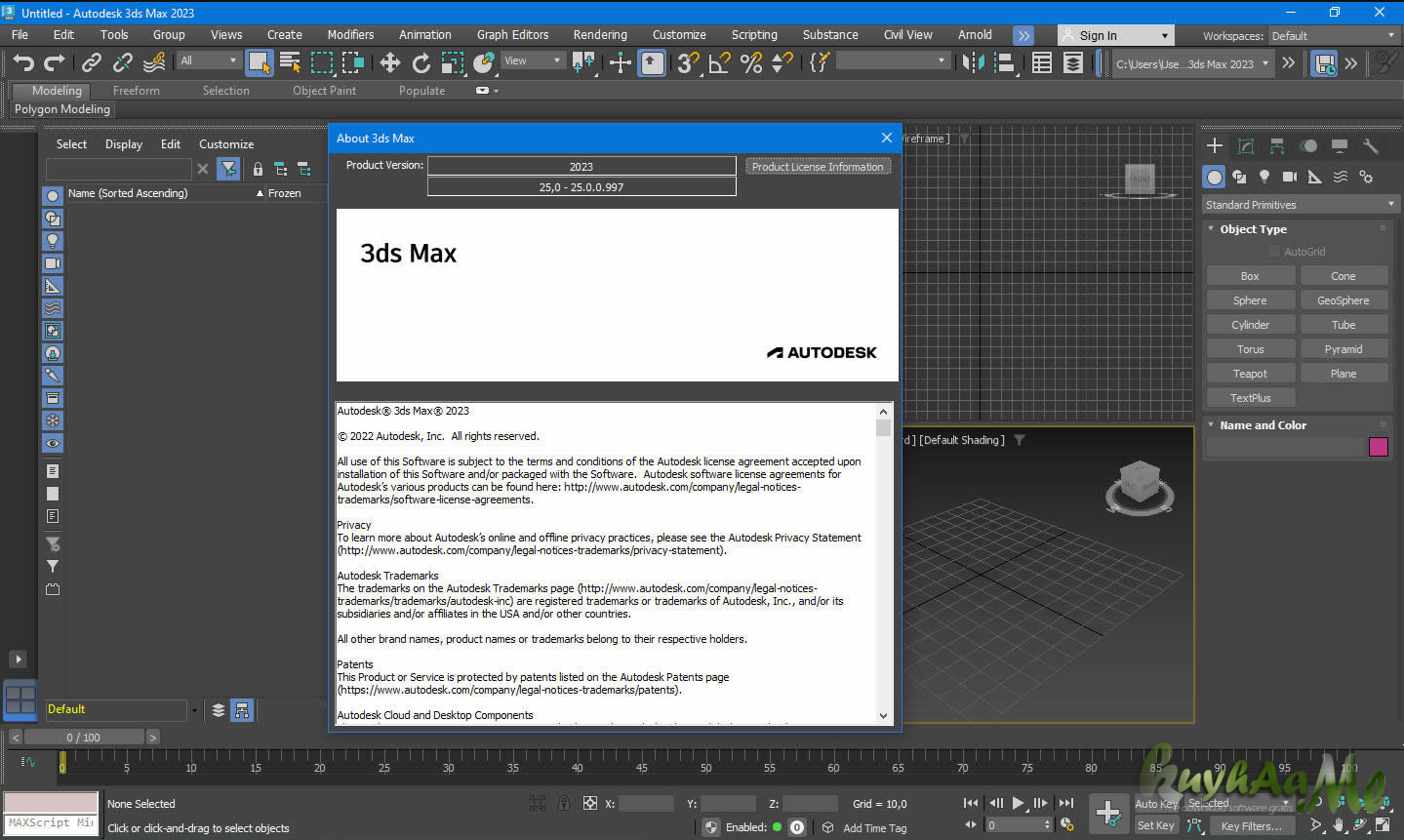Click the Add Time Tag label

874,828
